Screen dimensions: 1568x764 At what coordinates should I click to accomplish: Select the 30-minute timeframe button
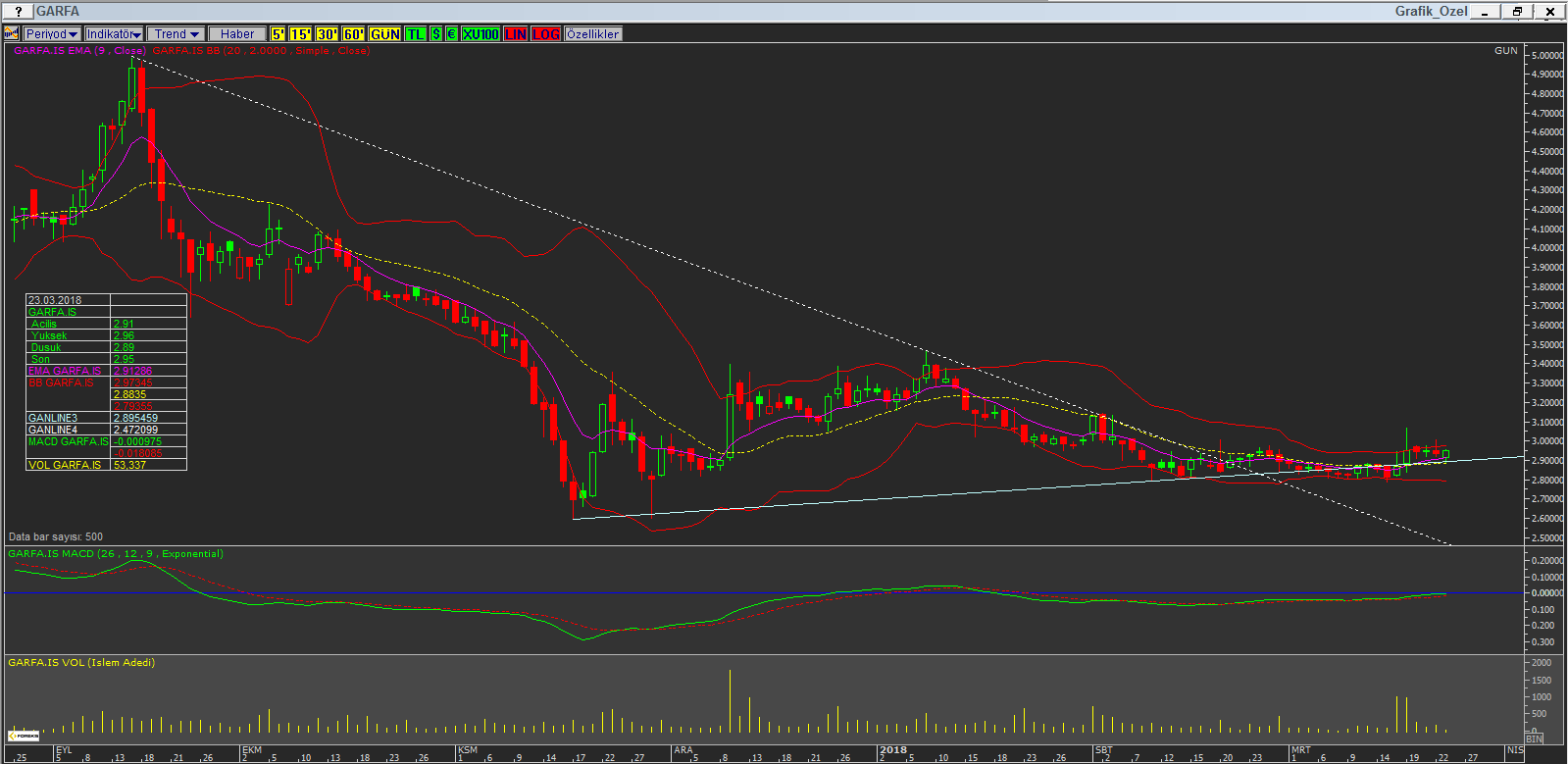point(327,34)
